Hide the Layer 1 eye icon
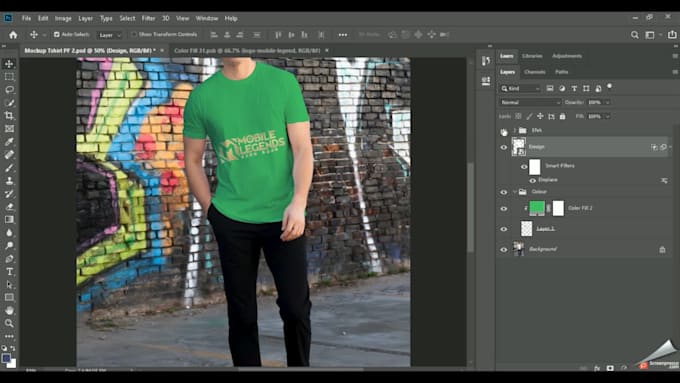Image resolution: width=680 pixels, height=383 pixels. 503,229
